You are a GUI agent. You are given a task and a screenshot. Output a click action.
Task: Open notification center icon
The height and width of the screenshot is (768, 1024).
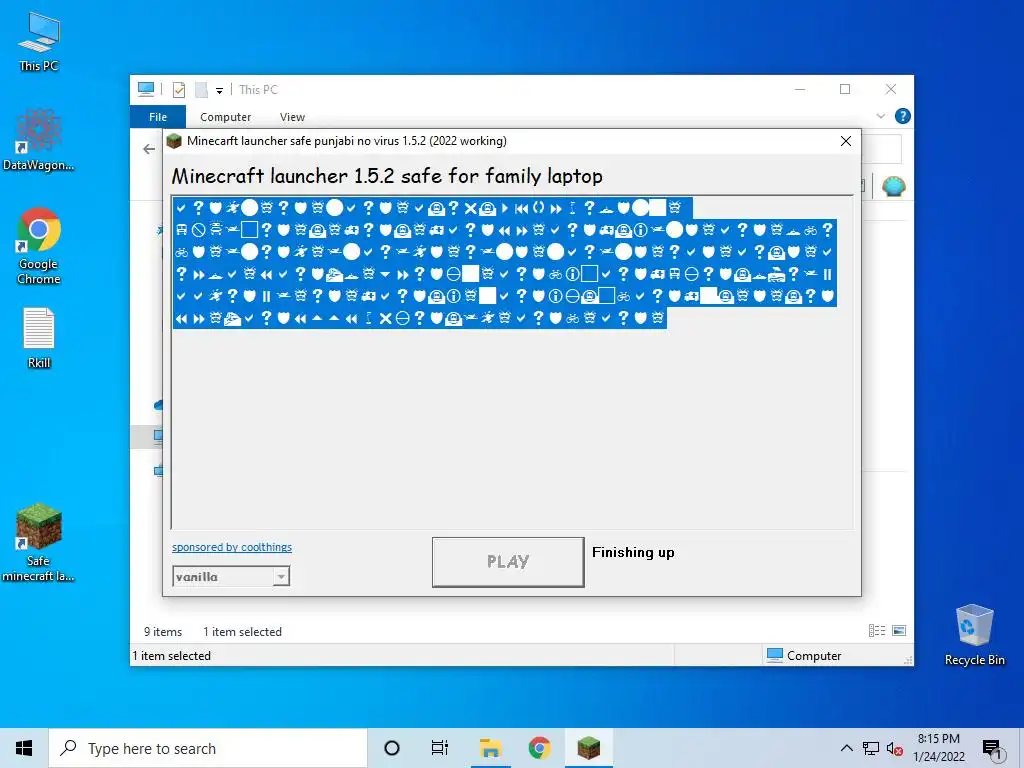coord(992,750)
